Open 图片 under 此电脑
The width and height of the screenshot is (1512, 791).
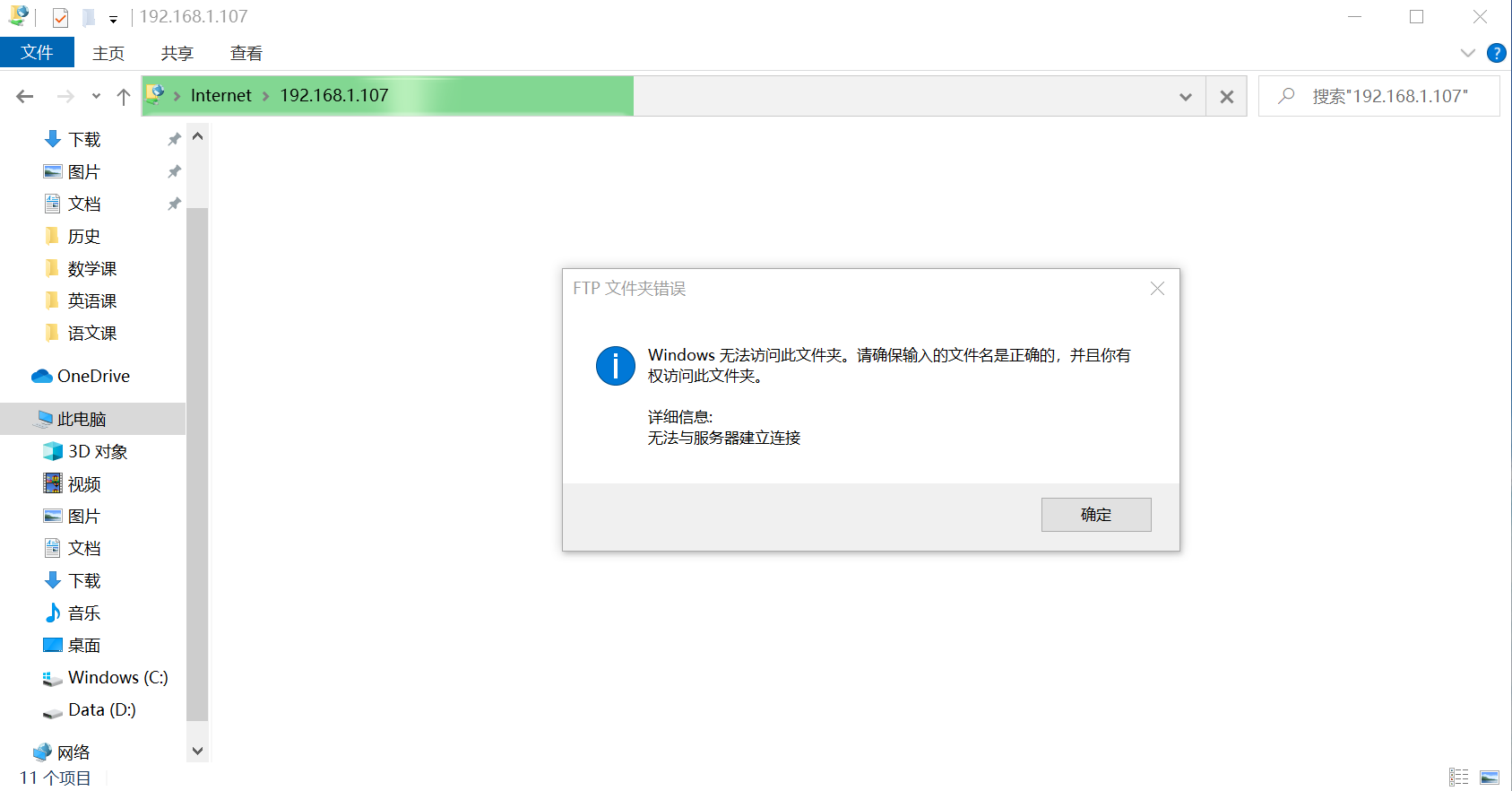coord(83,516)
